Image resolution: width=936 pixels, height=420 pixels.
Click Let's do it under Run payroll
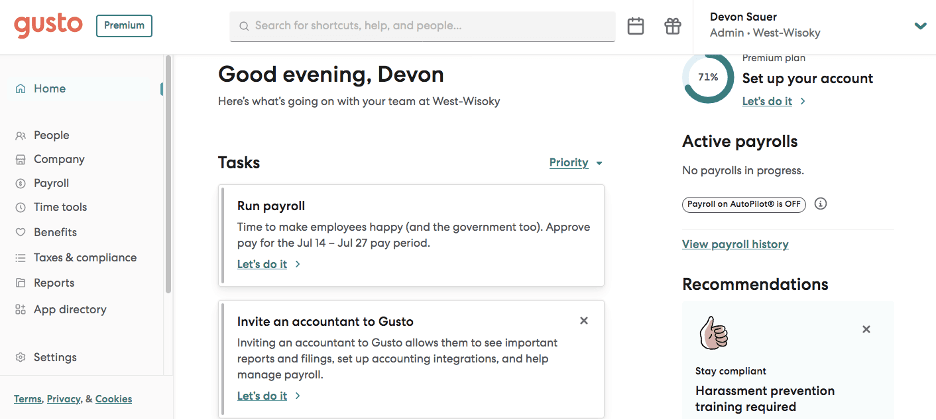click(262, 264)
